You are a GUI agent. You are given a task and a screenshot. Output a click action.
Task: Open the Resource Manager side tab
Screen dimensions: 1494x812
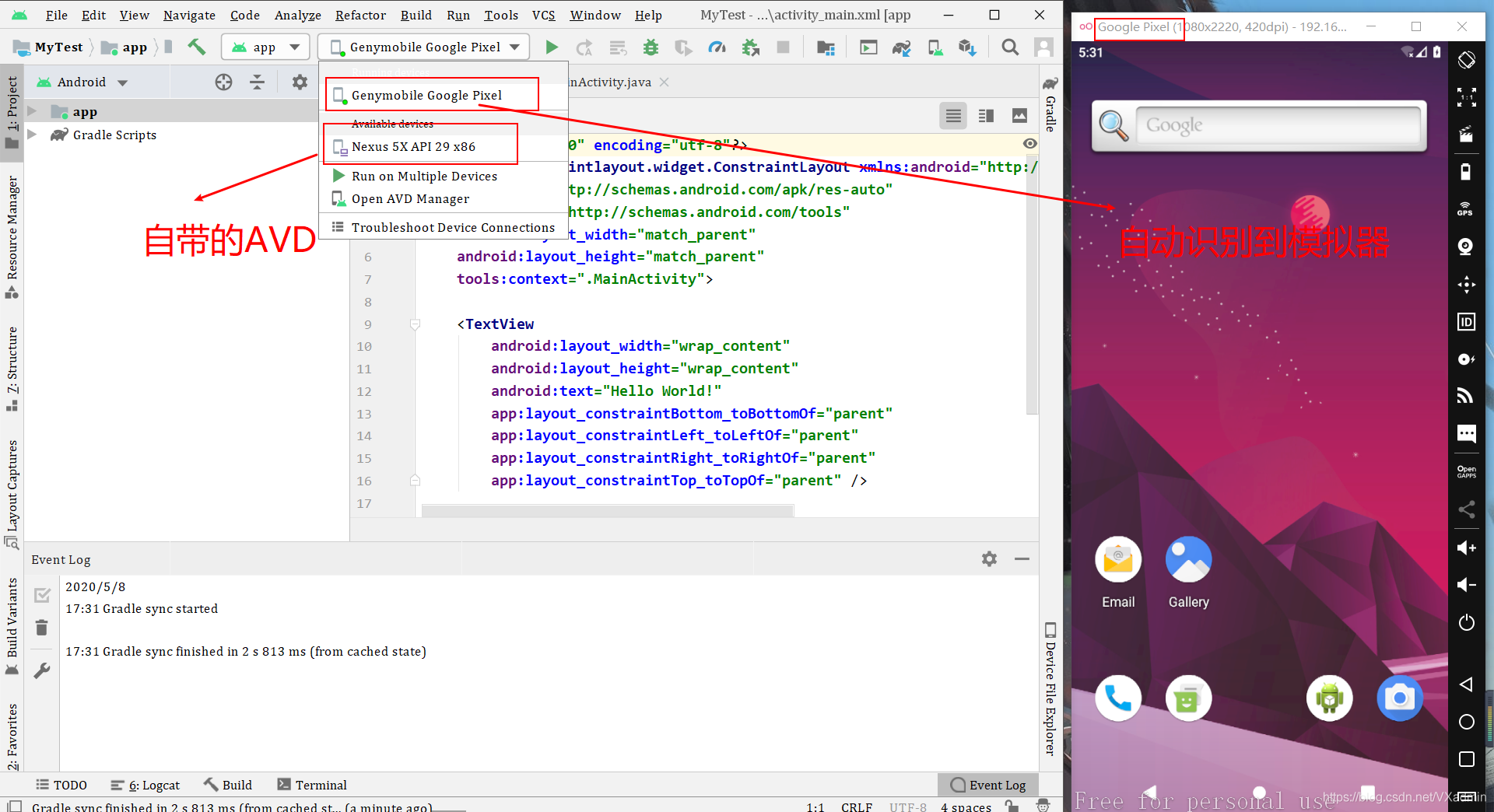tap(12, 237)
